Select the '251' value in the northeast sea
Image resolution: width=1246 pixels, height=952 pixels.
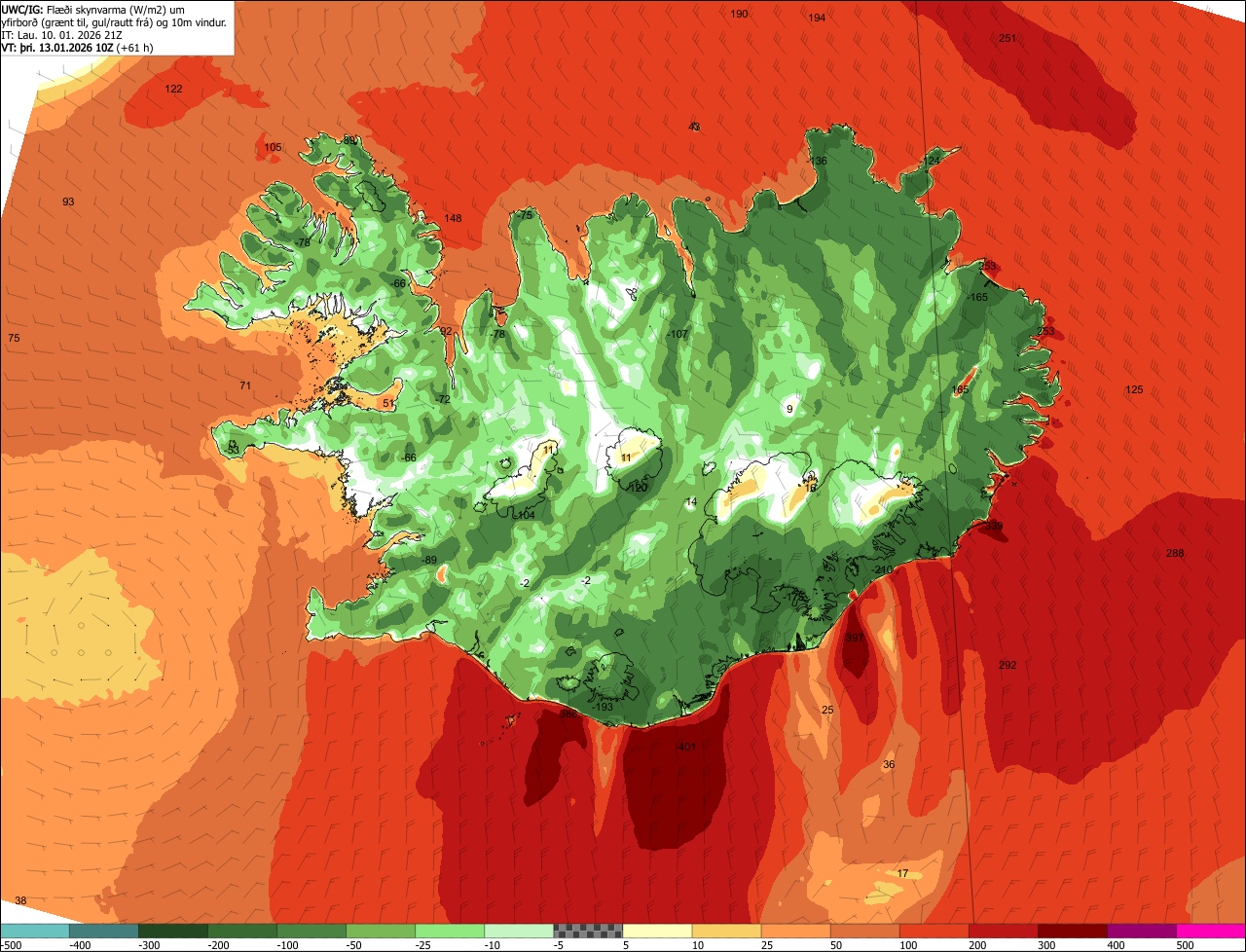click(1008, 38)
